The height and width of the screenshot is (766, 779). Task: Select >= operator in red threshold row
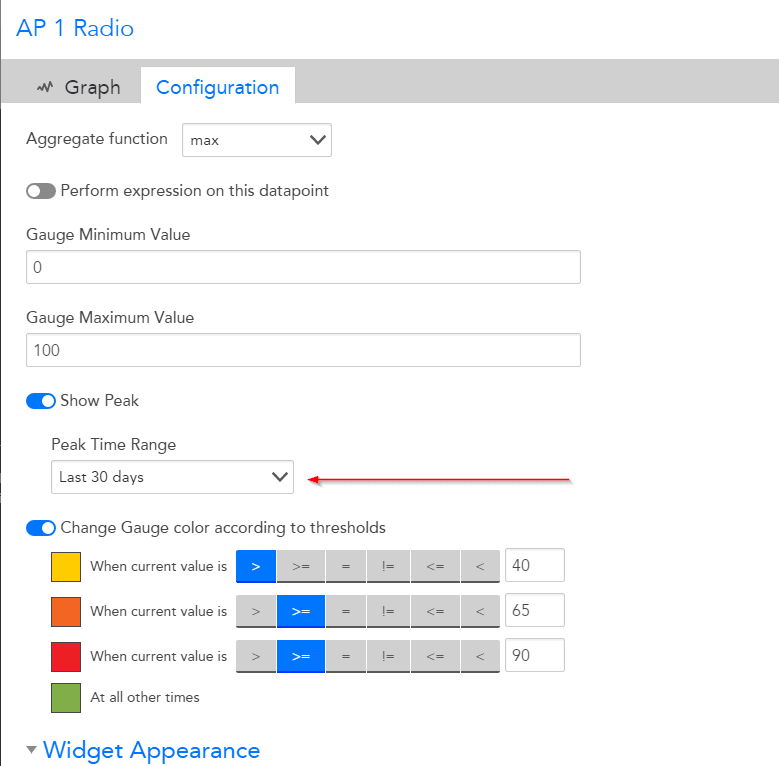(301, 656)
